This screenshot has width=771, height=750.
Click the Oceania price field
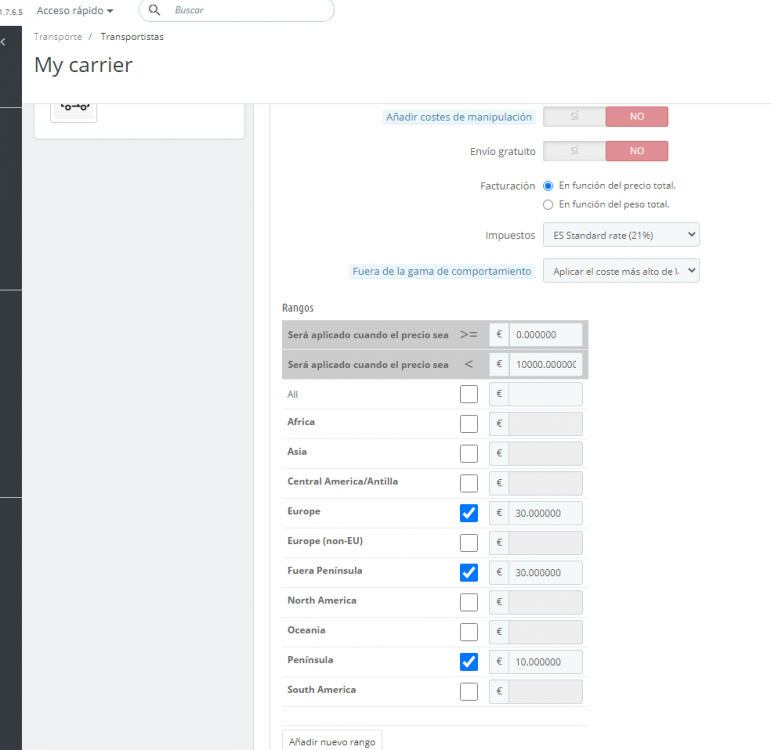point(546,632)
